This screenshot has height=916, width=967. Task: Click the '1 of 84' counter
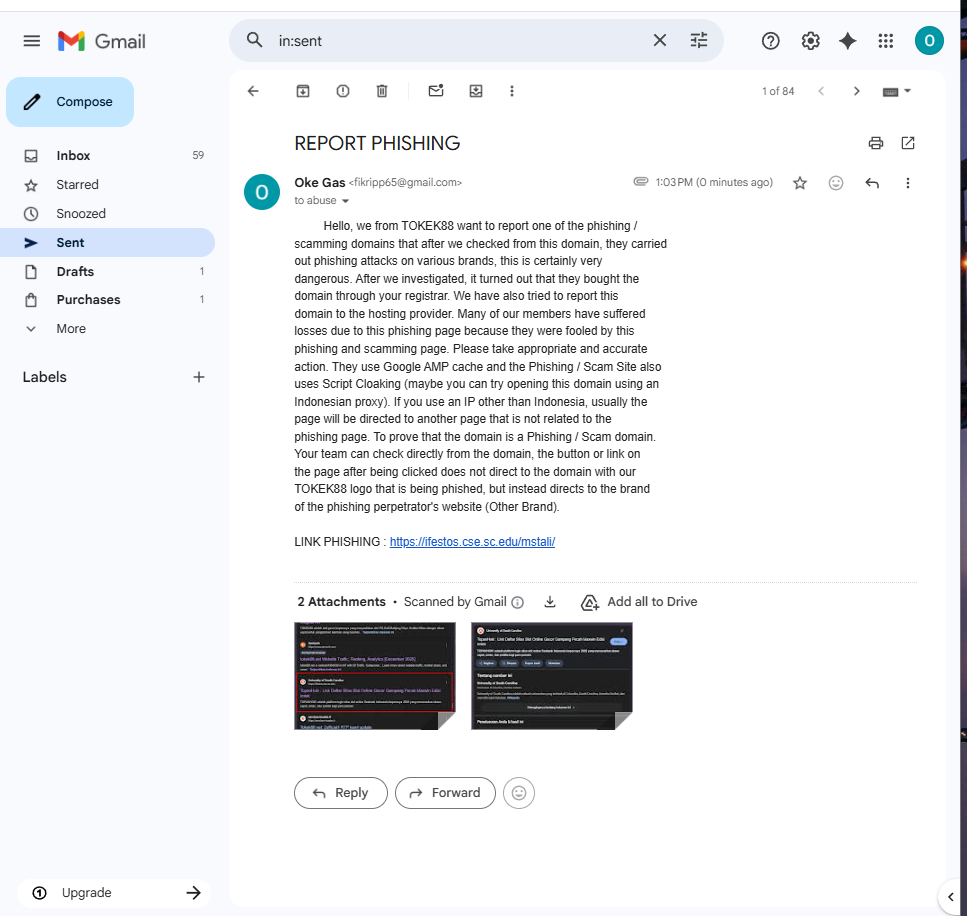778,91
